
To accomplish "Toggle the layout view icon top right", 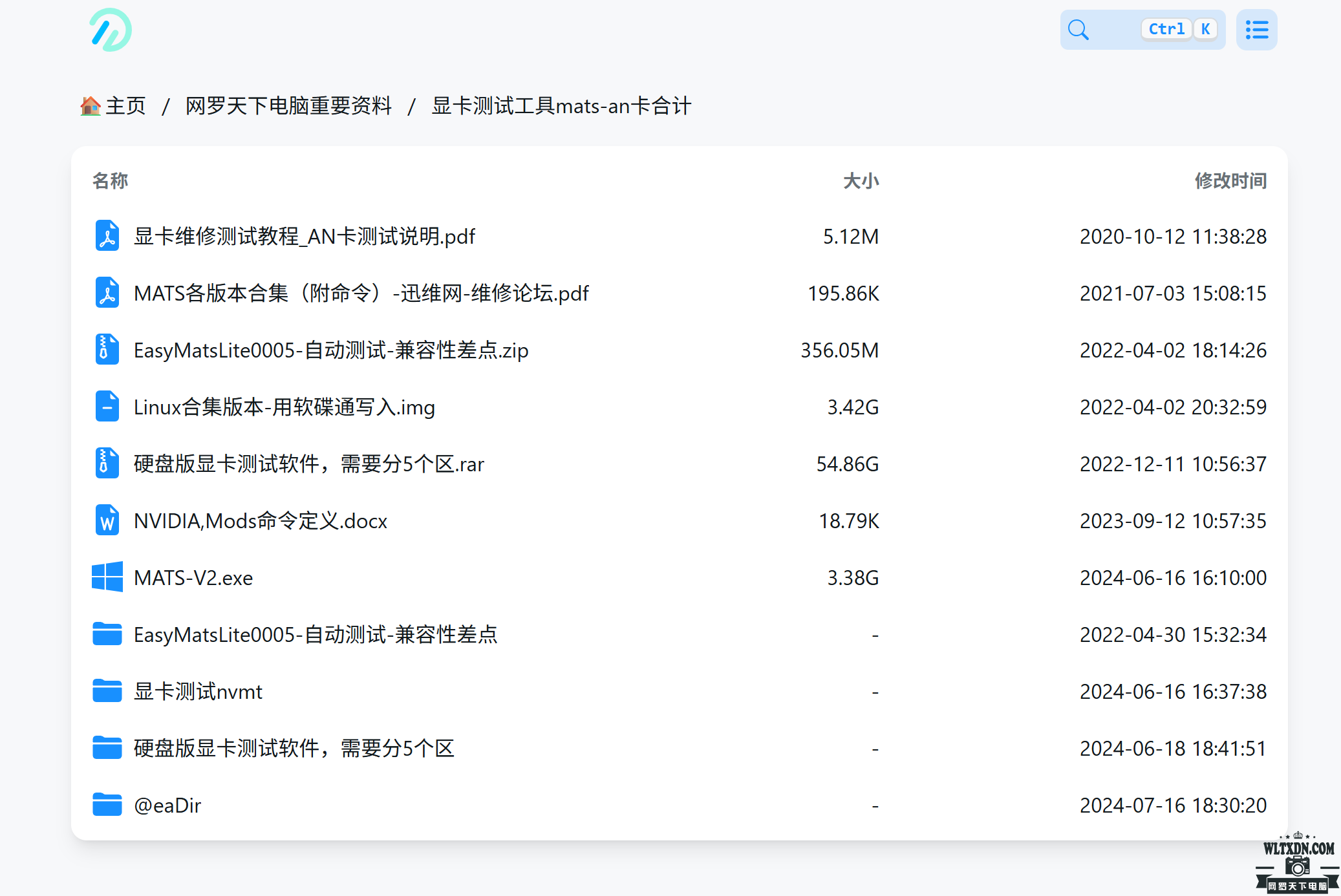I will point(1256,29).
